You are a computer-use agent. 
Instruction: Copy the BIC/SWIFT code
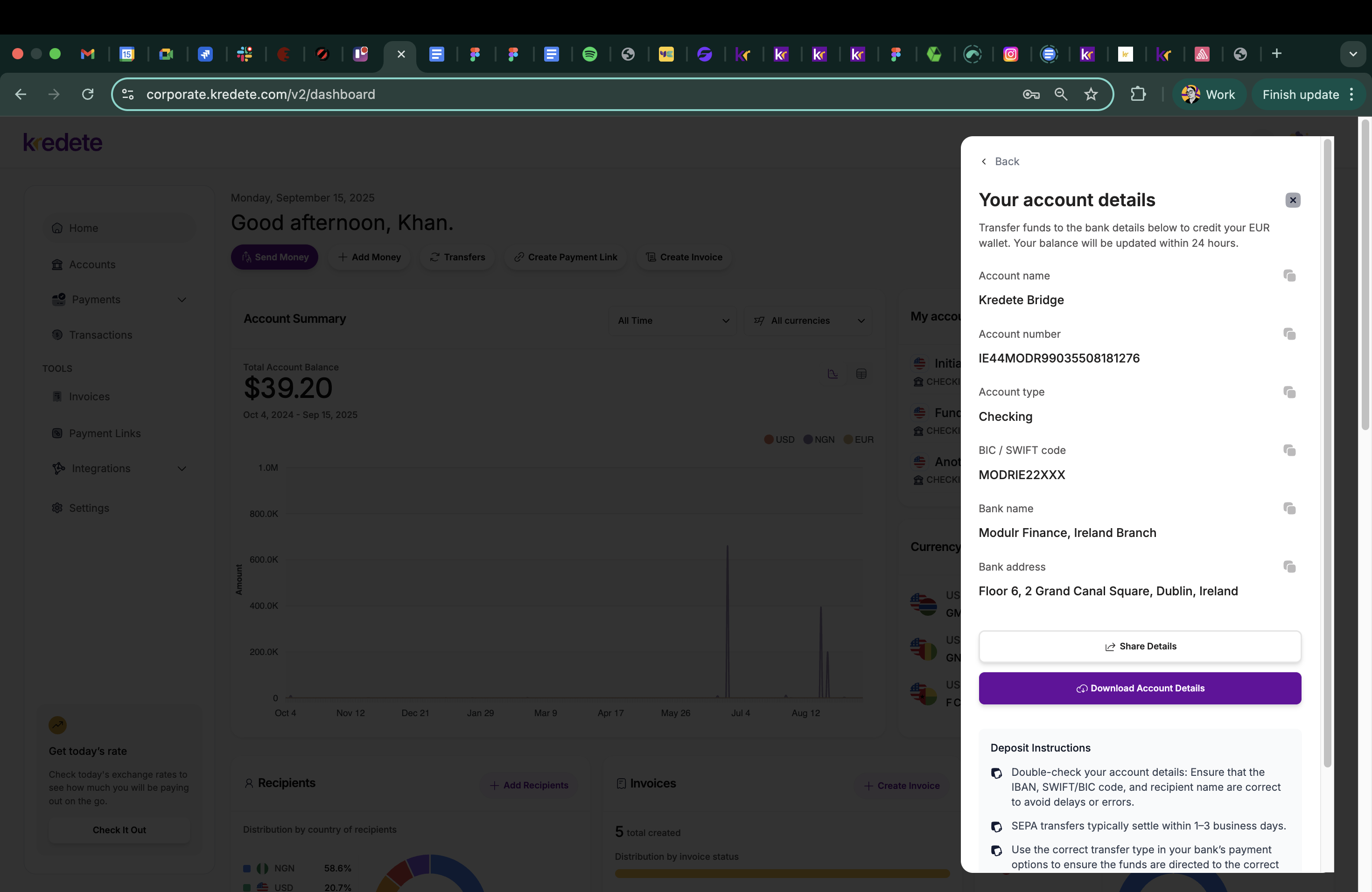[1289, 451]
